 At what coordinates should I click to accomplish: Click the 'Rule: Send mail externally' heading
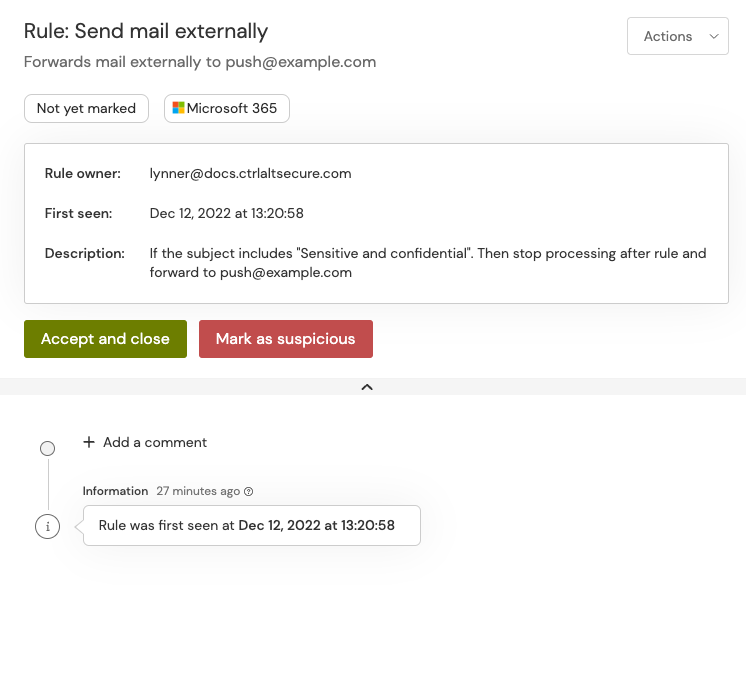(x=146, y=31)
